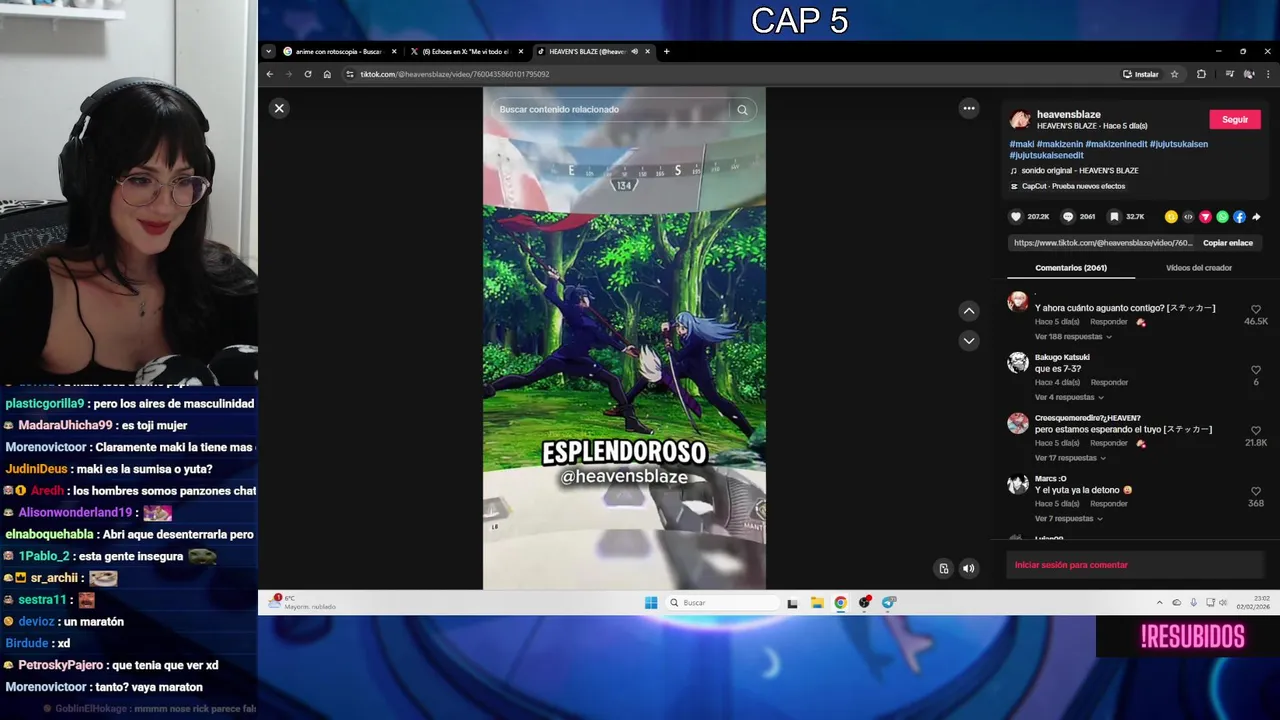Screen dimensions: 1280x720
Task: Switch to Comentarios (2061) tab
Action: pyautogui.click(x=1071, y=268)
